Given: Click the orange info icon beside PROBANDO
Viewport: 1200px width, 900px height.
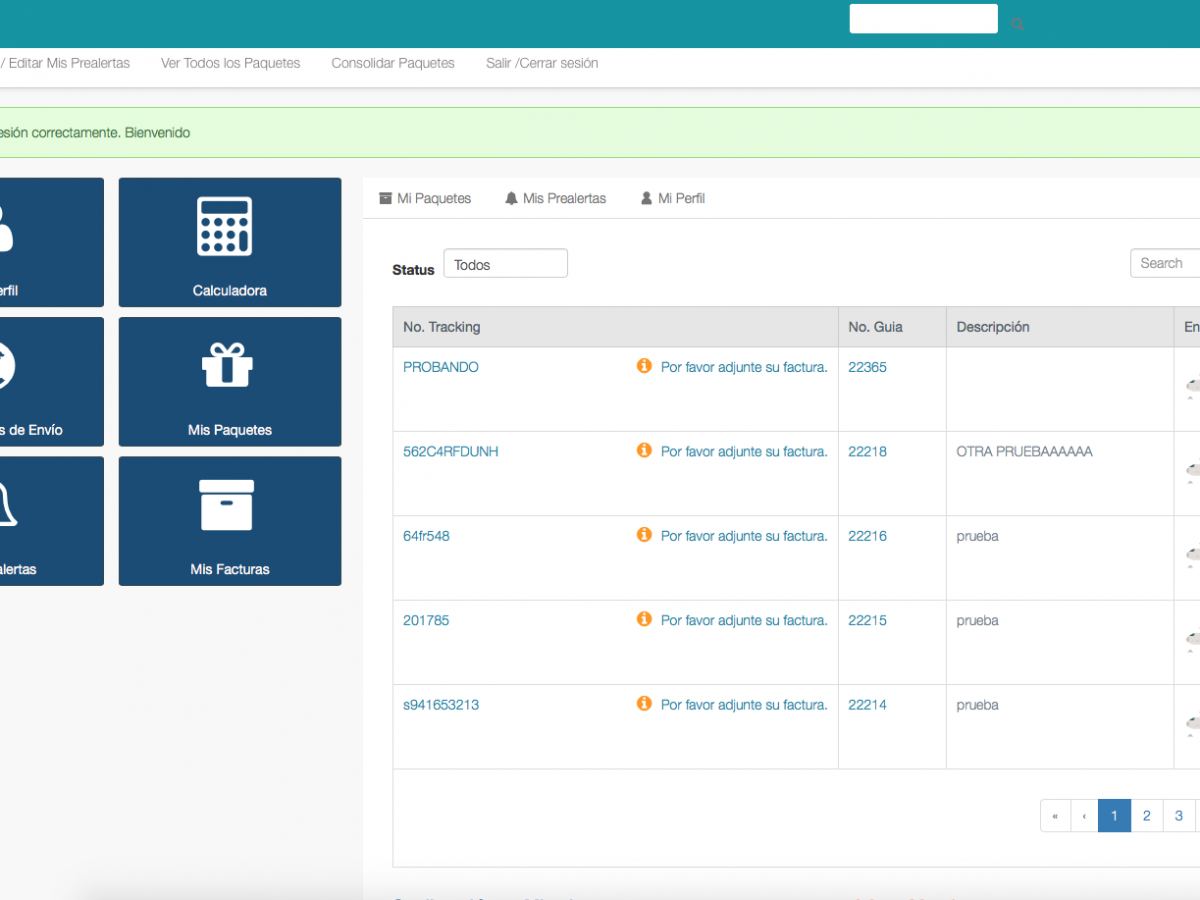Looking at the screenshot, I should [x=644, y=366].
